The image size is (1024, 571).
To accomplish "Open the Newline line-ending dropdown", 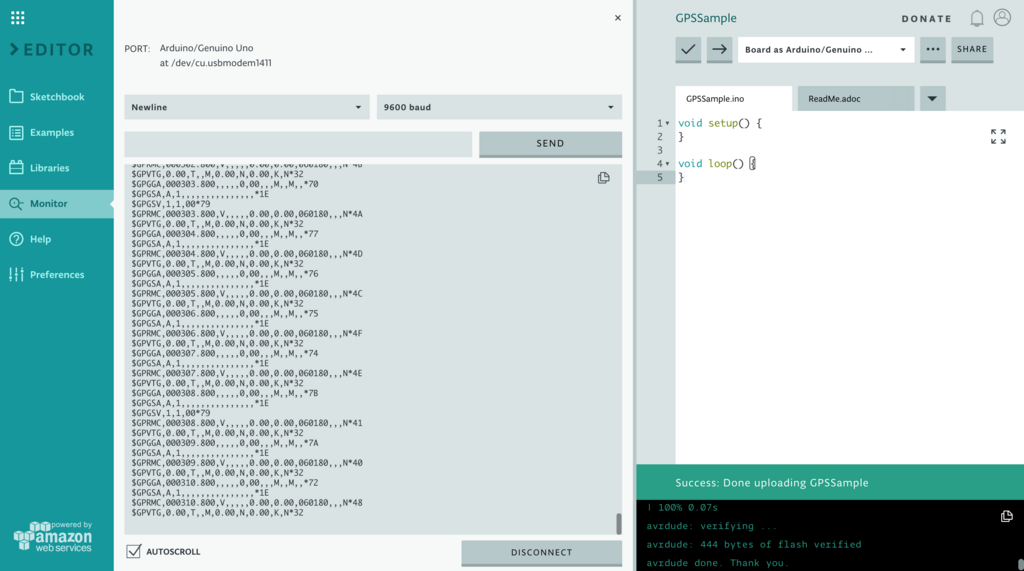I will click(x=247, y=107).
